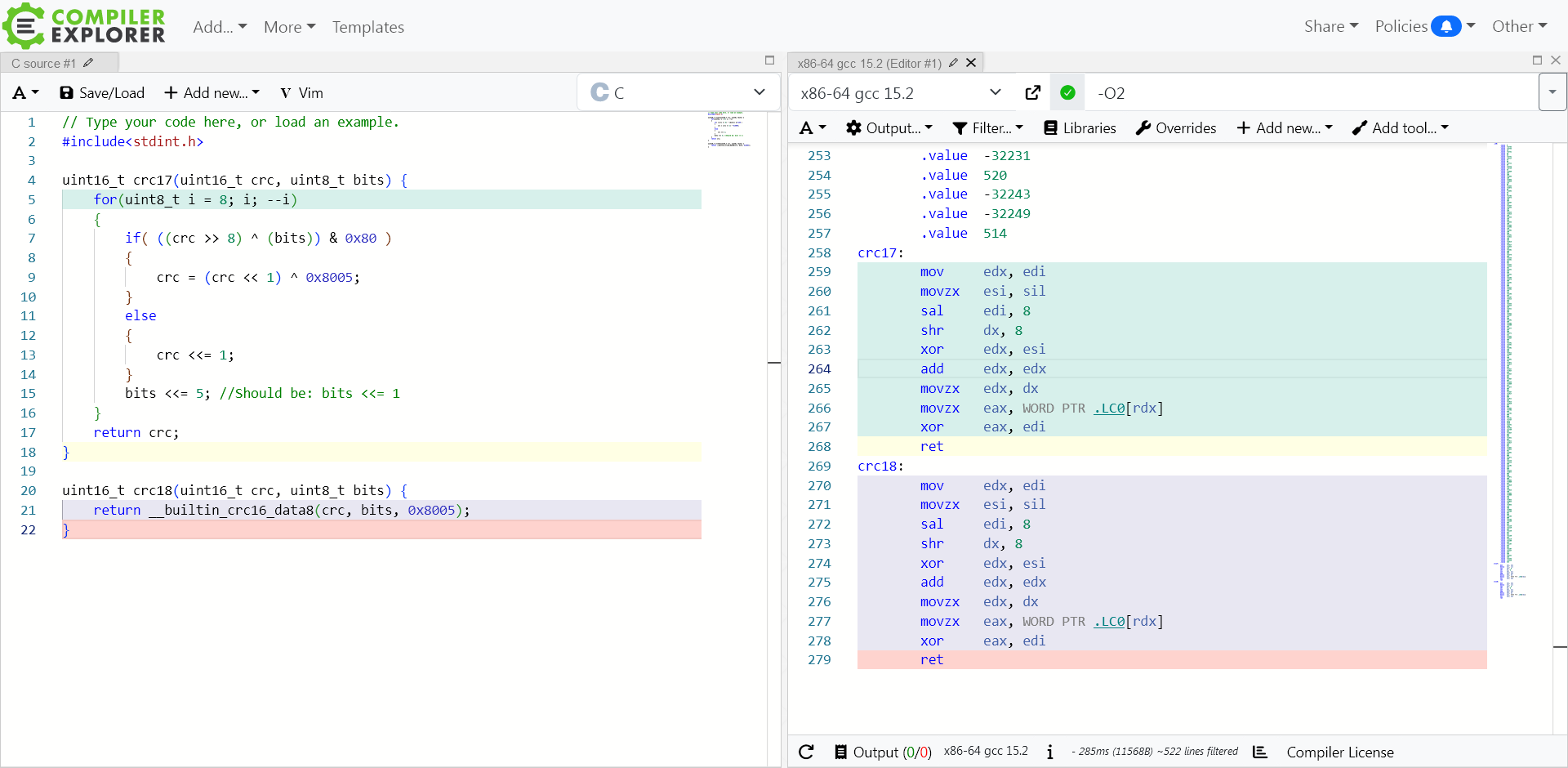The width and height of the screenshot is (1568, 768).
Task: Open the C language selector dropdown
Action: [678, 93]
